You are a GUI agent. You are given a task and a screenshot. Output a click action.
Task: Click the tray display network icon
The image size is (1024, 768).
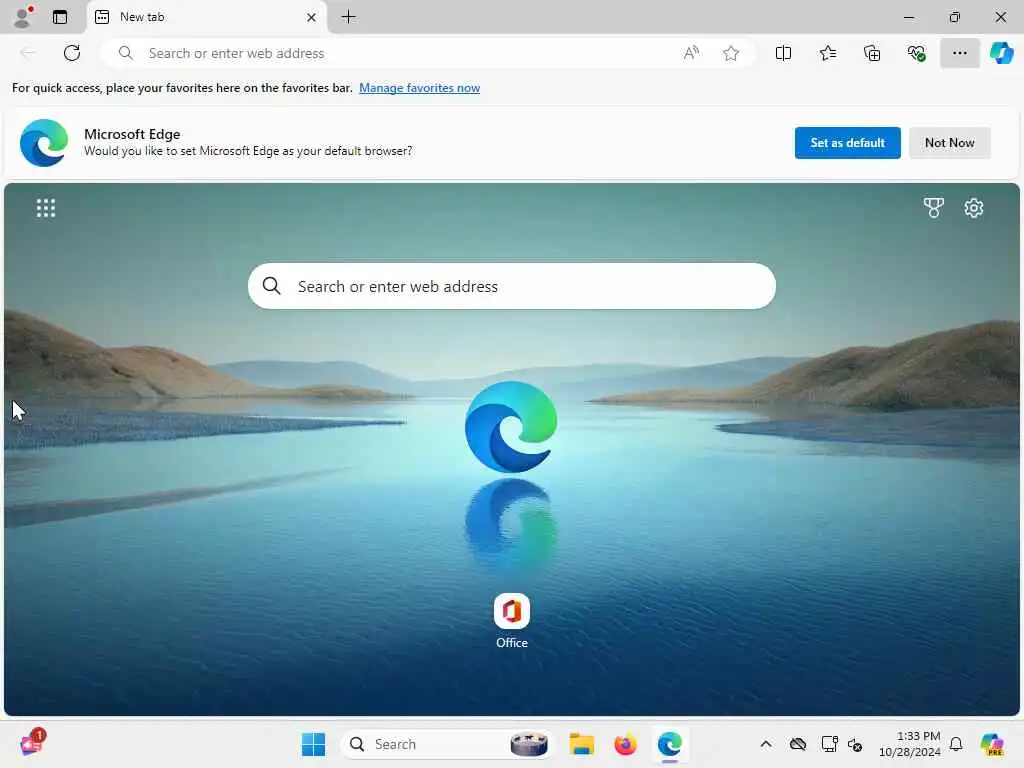[829, 744]
